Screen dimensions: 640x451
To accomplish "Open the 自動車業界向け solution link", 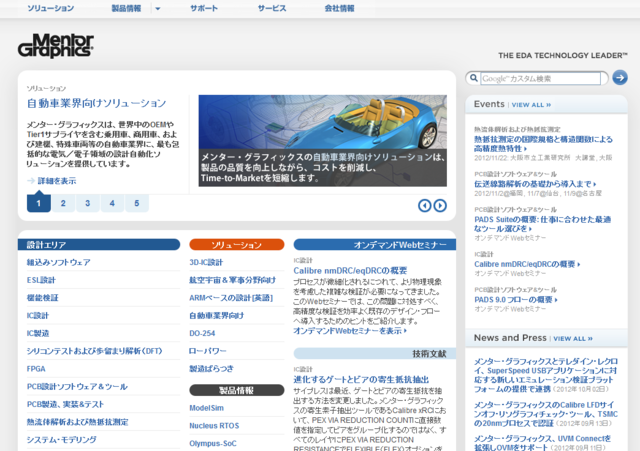I will point(216,315).
